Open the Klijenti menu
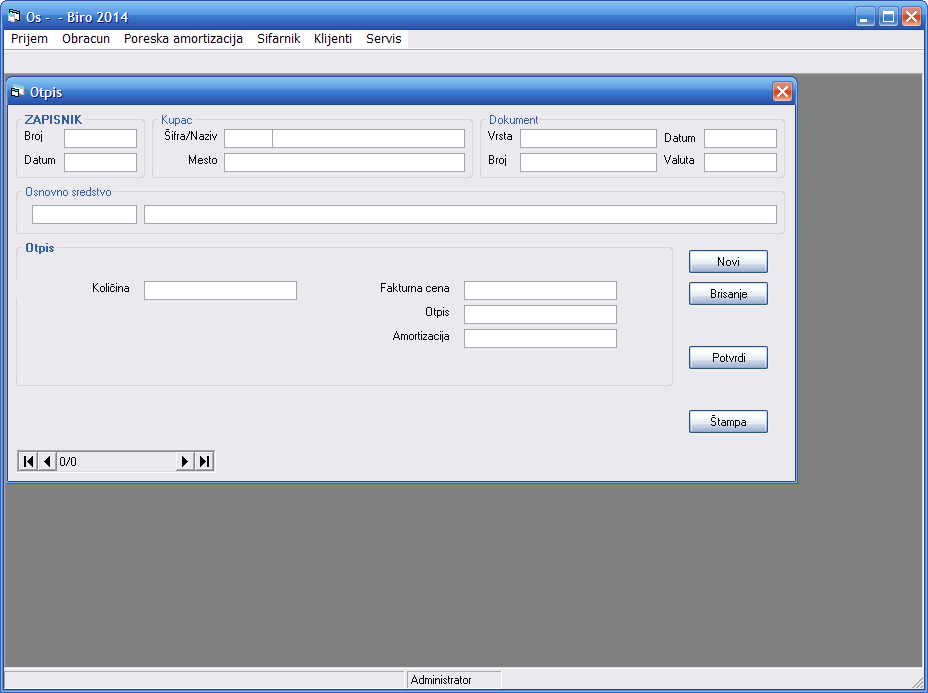The height and width of the screenshot is (693, 928). click(333, 39)
